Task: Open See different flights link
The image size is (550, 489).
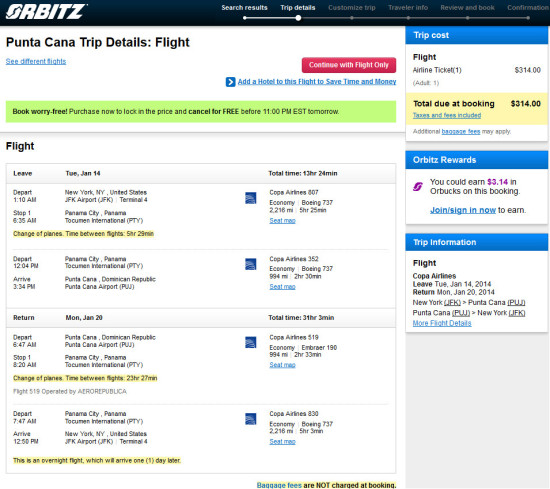Action: tap(36, 61)
